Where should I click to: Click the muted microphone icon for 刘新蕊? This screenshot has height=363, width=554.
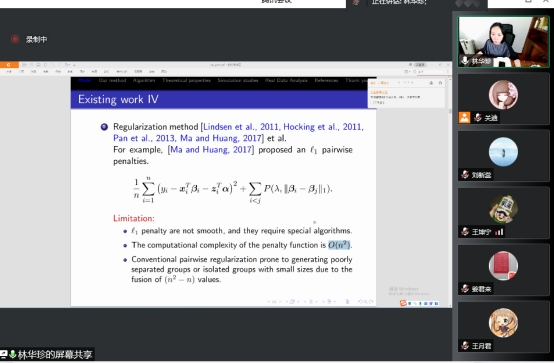tap(465, 175)
